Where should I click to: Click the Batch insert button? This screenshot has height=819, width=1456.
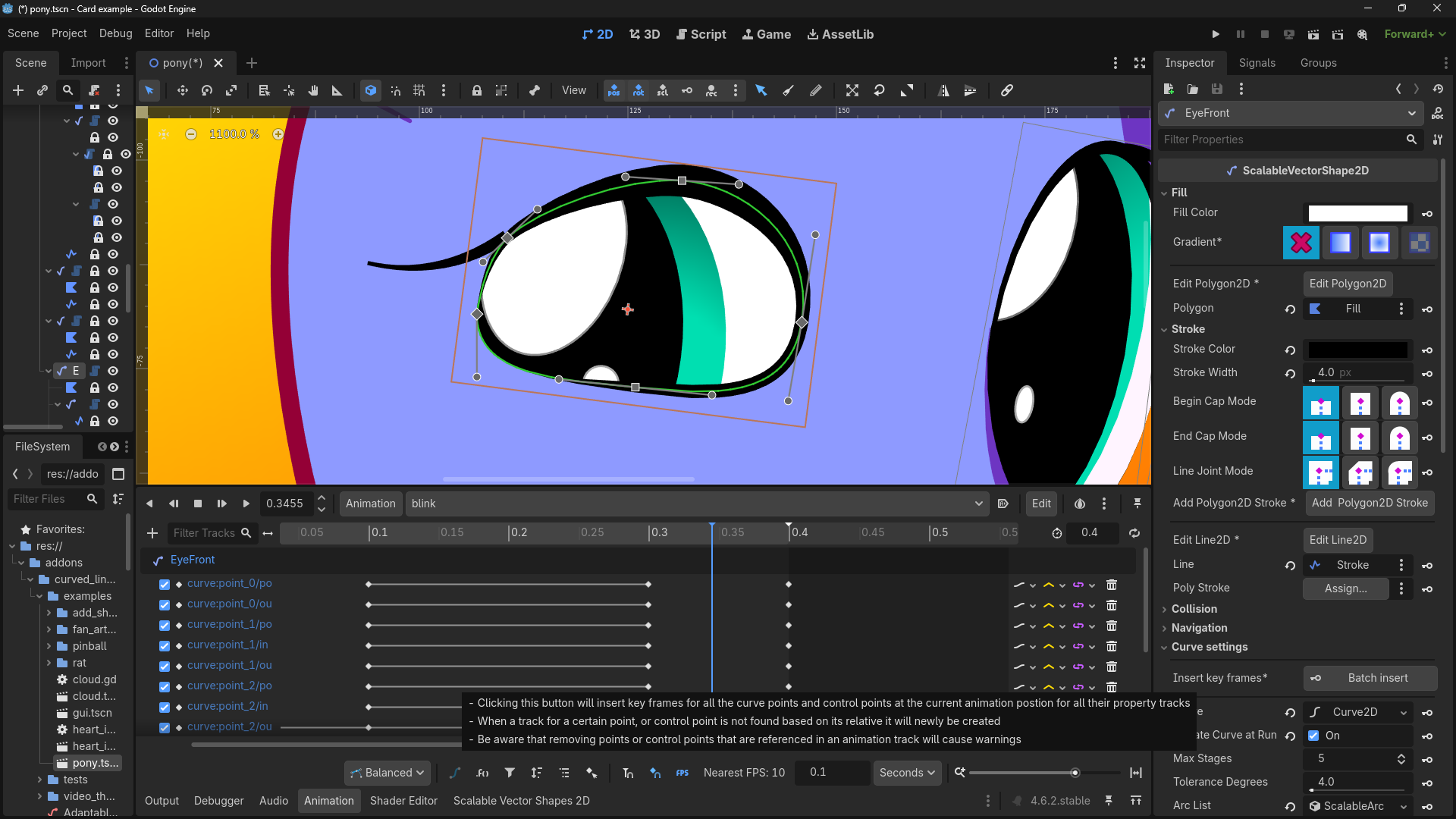click(1370, 678)
